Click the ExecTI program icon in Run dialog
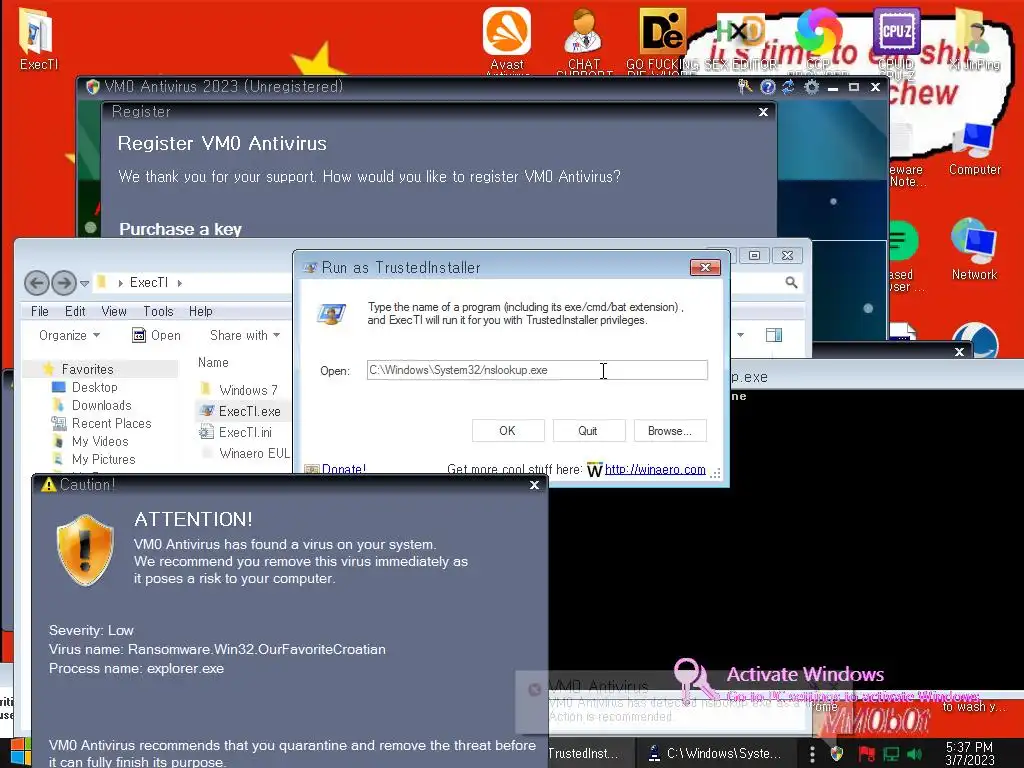 331,313
